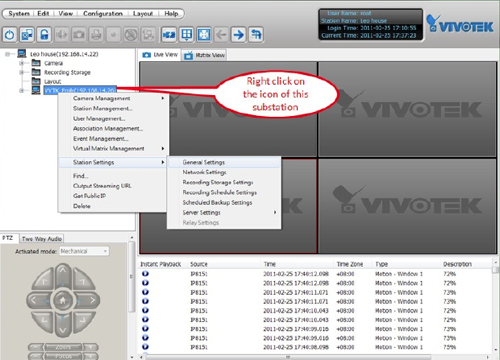Click the PTZ down-left diagonal button
The image size is (500, 360).
[x=43, y=321]
